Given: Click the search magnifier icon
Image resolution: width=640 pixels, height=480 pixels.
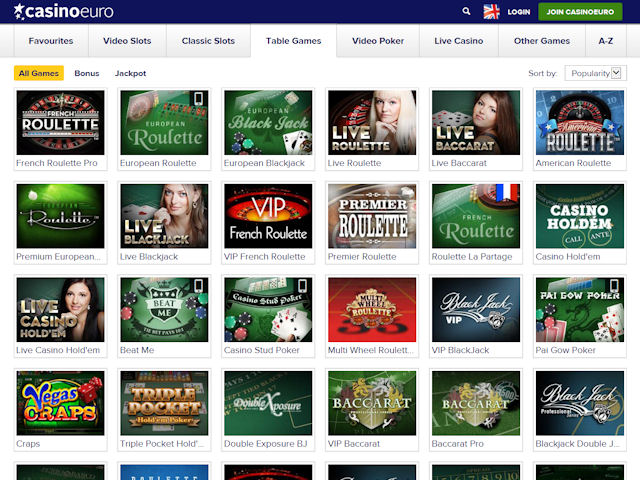Looking at the screenshot, I should click(466, 11).
